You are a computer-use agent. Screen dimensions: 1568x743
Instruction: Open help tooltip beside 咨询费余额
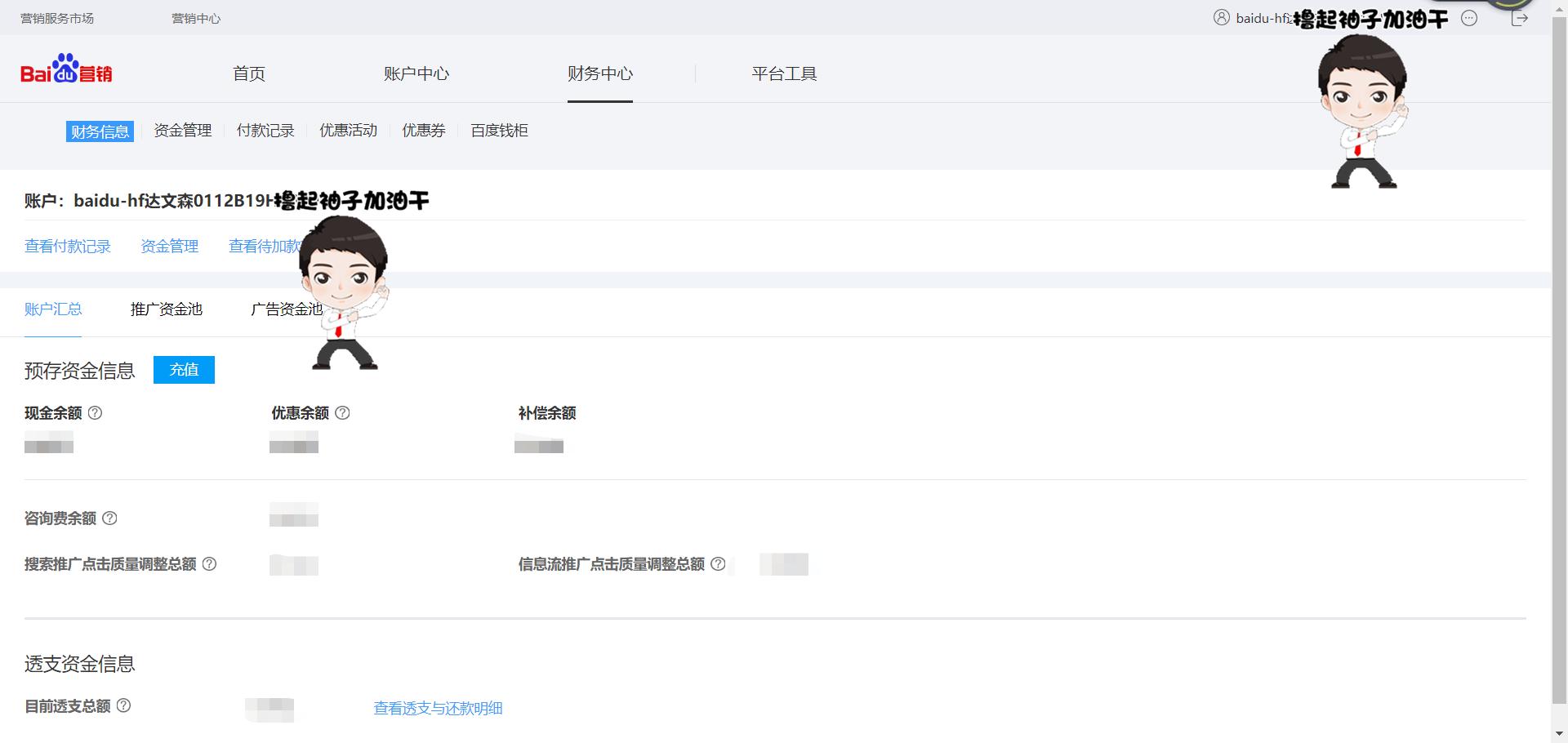[x=111, y=518]
